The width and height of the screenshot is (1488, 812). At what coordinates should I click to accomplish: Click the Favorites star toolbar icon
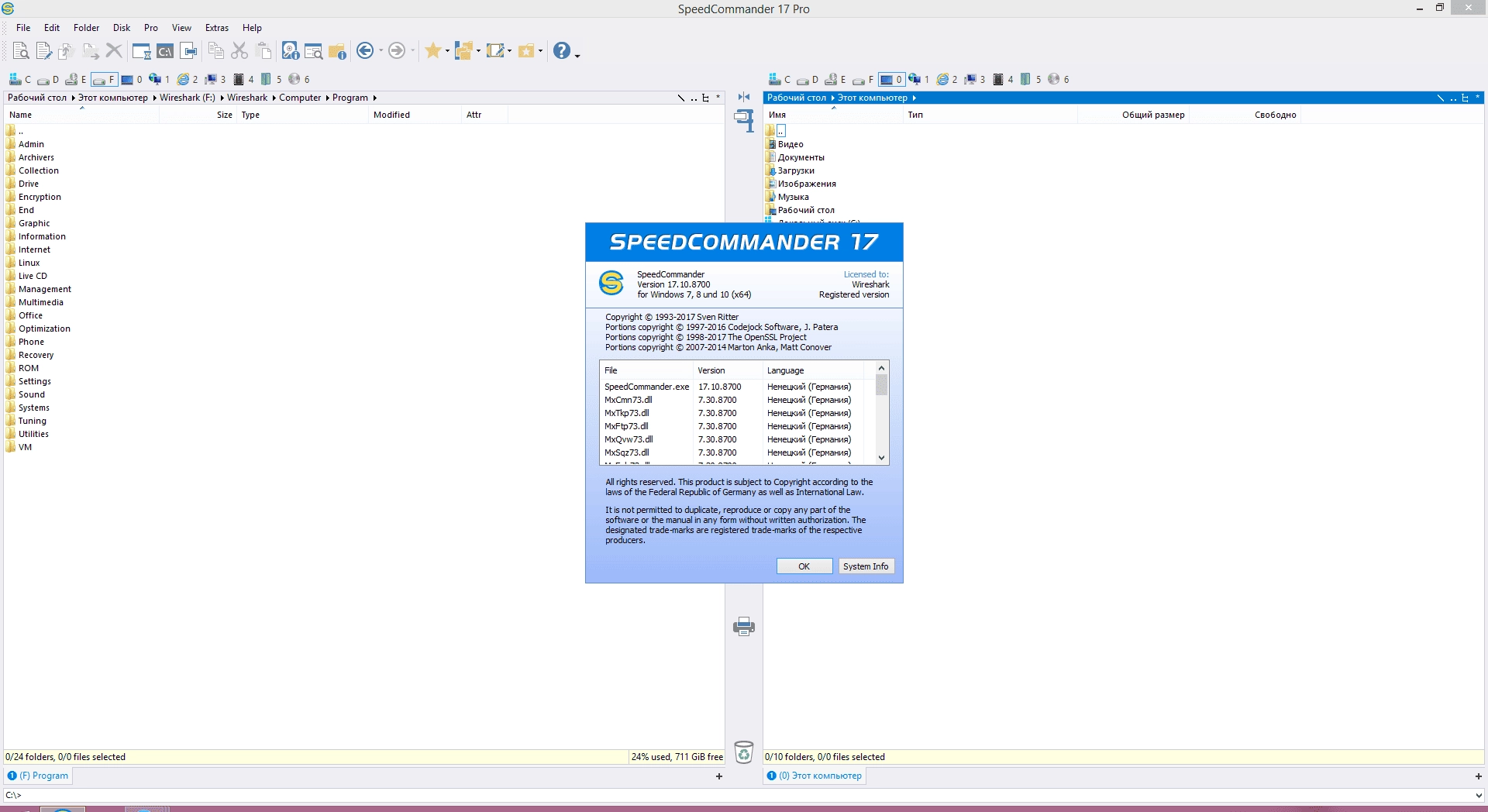pyautogui.click(x=432, y=51)
